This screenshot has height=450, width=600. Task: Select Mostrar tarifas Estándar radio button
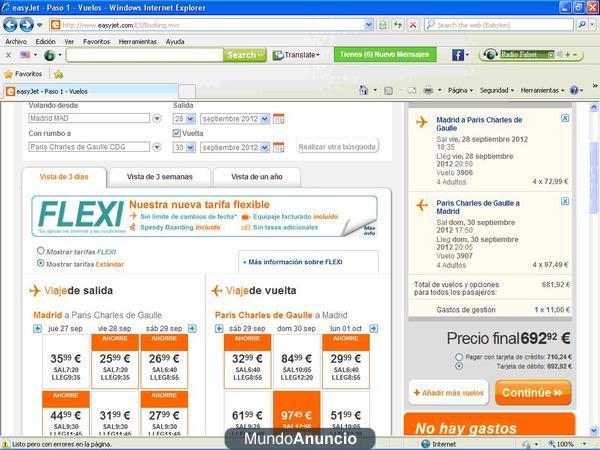[x=41, y=263]
